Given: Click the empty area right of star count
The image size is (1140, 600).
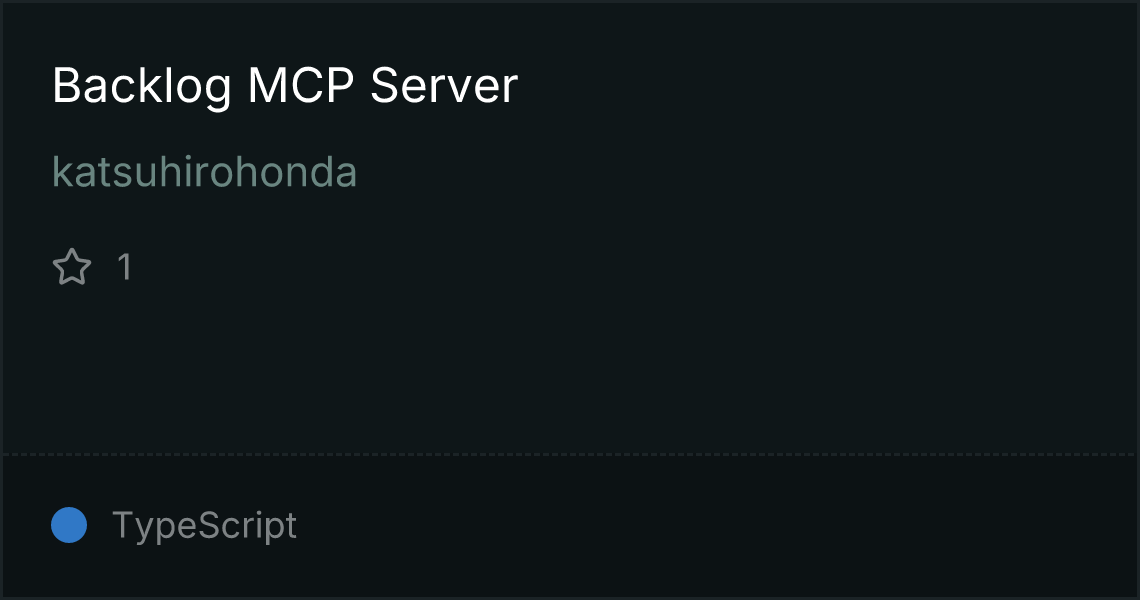Looking at the screenshot, I should (x=633, y=267).
